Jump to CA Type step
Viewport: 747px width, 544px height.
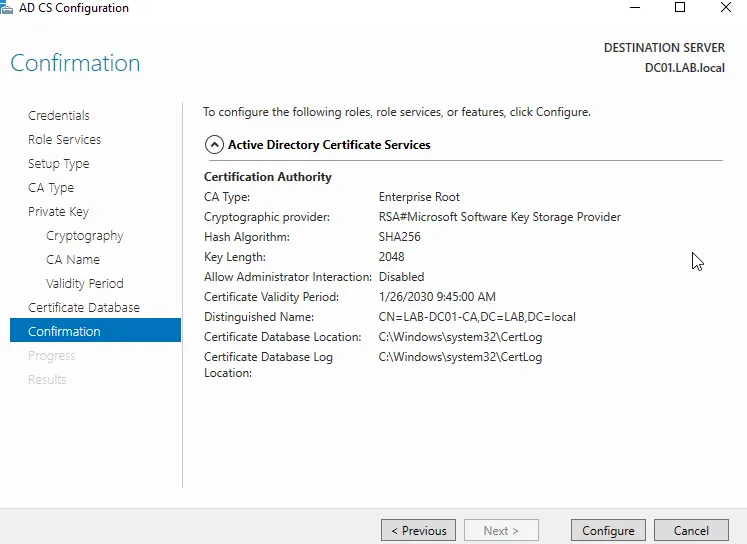(51, 188)
